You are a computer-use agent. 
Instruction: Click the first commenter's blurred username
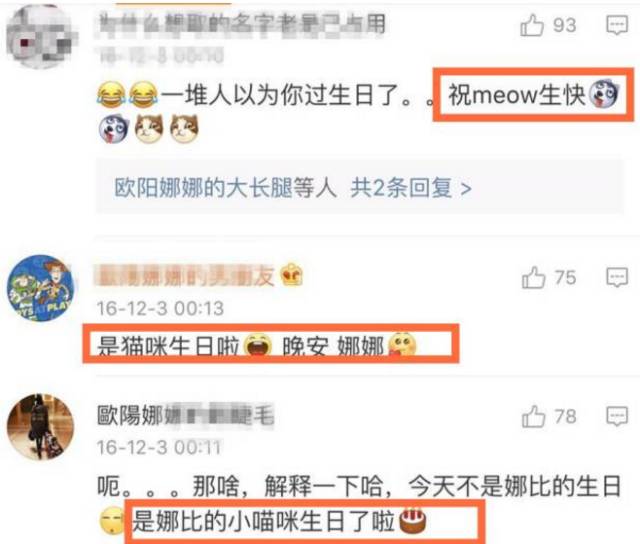[242, 24]
